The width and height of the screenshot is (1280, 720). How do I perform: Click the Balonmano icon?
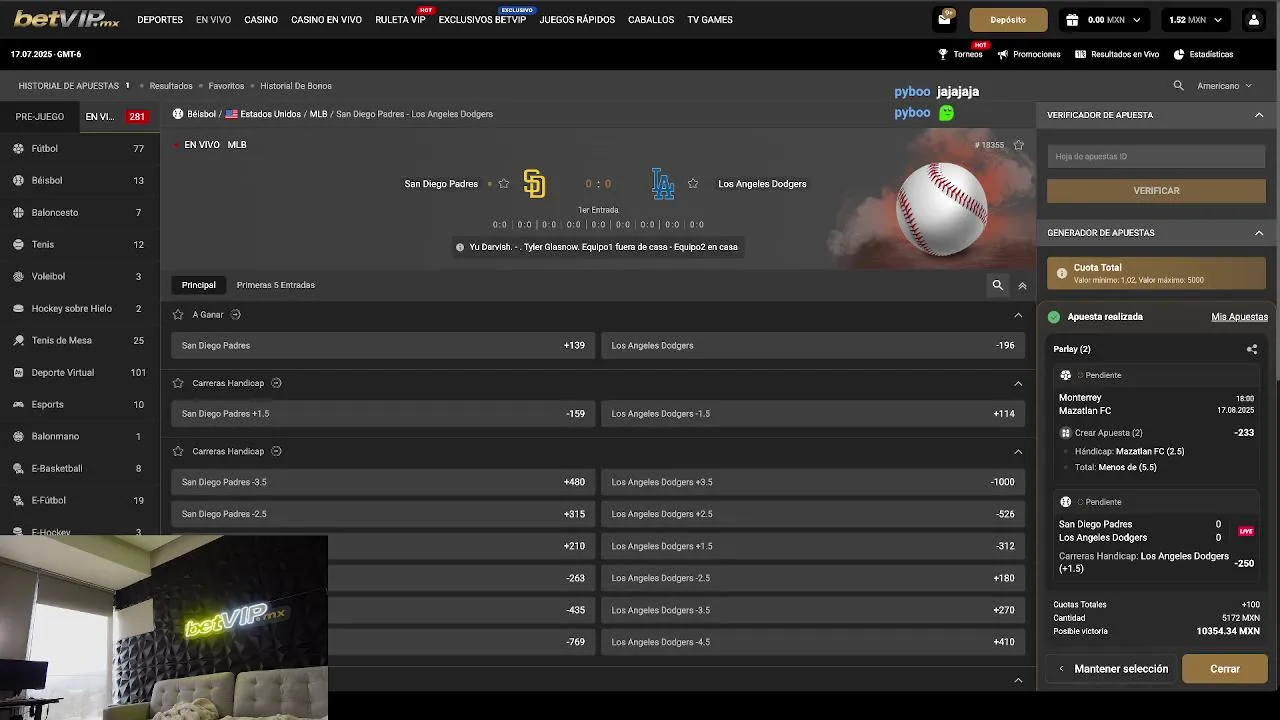coord(19,436)
